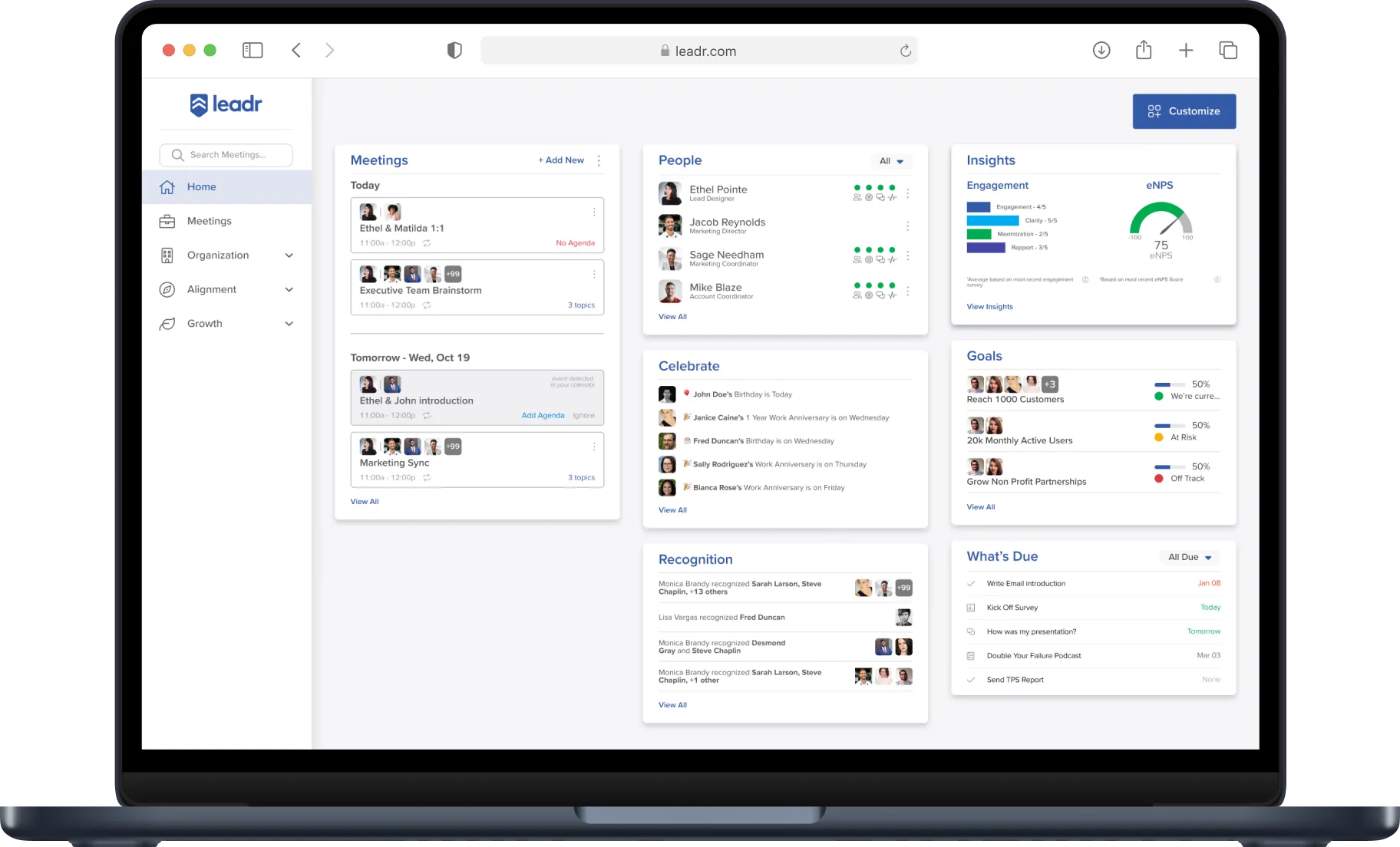
Task: Open the browser share icon
Action: pos(1144,50)
